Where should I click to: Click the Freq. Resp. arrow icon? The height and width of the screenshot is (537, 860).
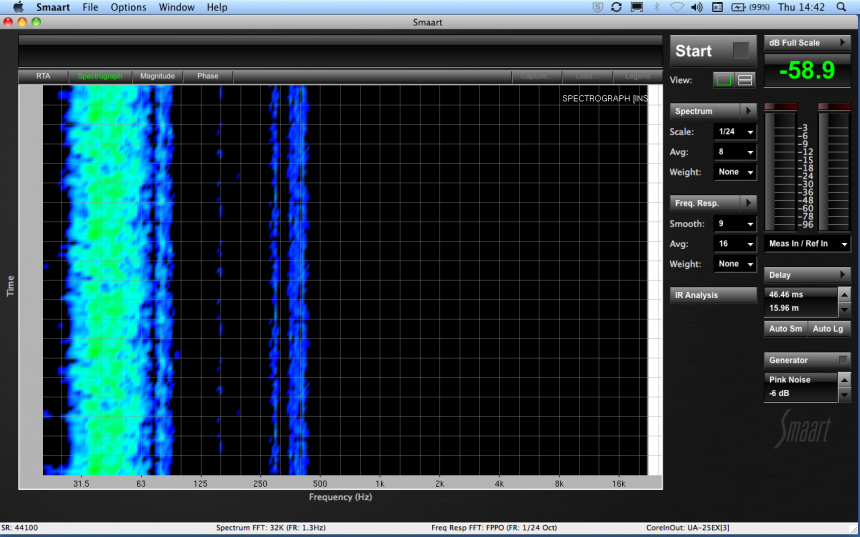coord(747,203)
